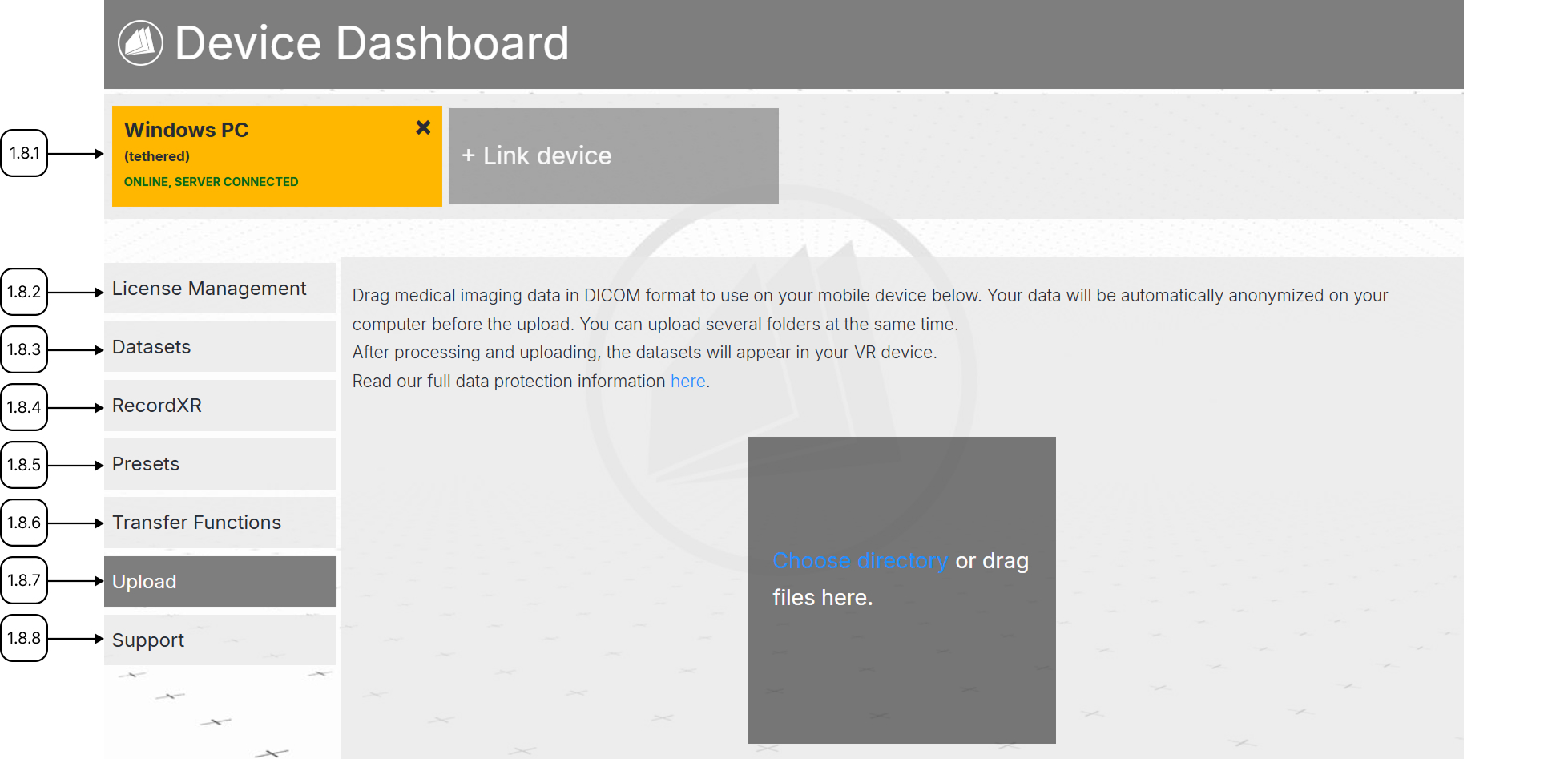
Task: Open the data protection information link
Action: (687, 381)
